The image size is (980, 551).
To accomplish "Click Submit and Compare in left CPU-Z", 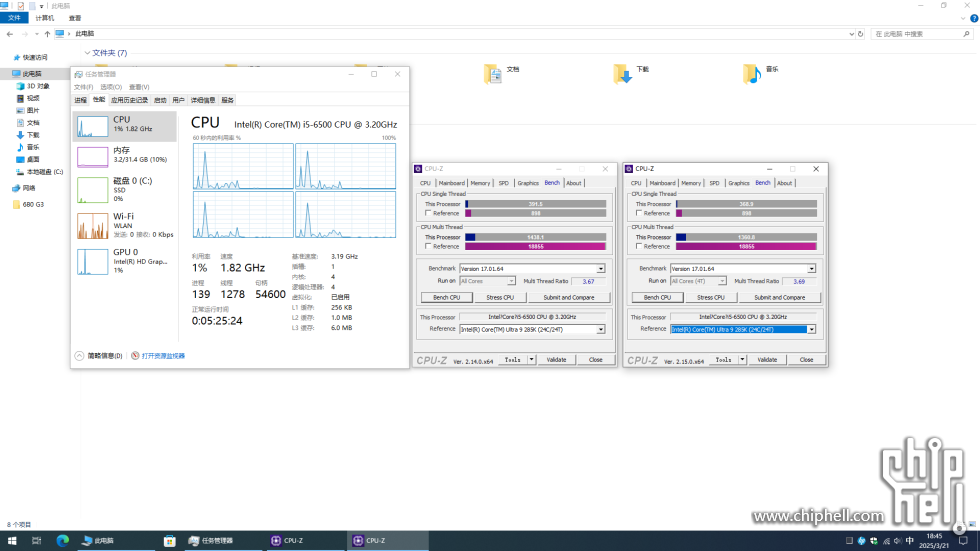I will coord(569,297).
